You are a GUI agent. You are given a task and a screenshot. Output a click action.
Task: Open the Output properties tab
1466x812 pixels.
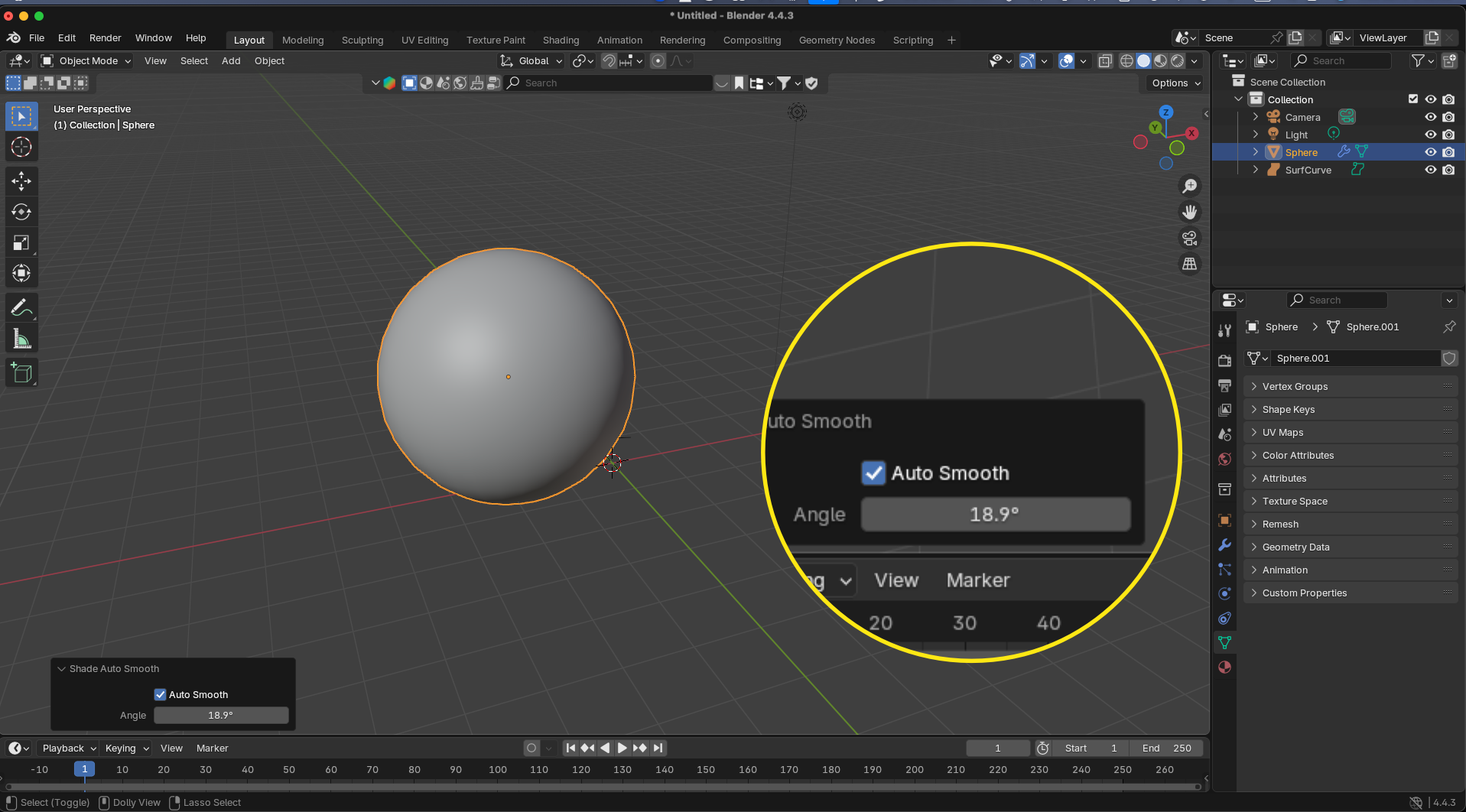pos(1225,385)
